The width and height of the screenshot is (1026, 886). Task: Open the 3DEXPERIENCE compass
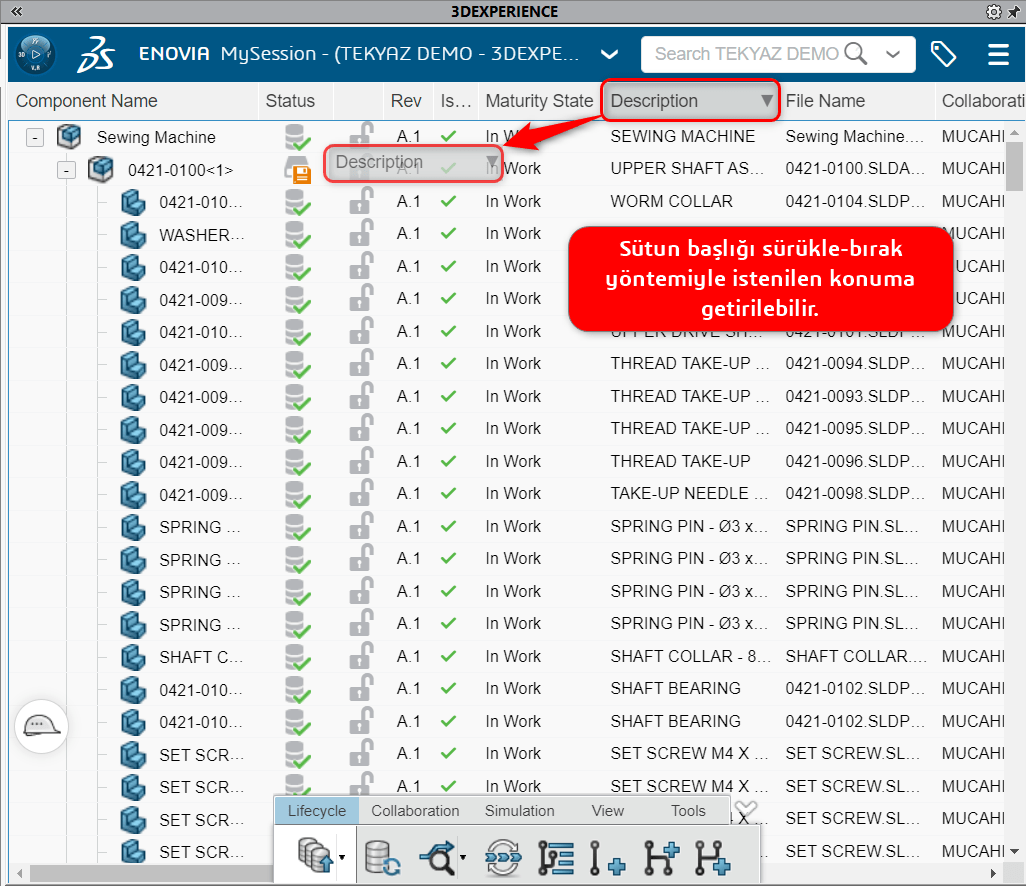pos(35,54)
